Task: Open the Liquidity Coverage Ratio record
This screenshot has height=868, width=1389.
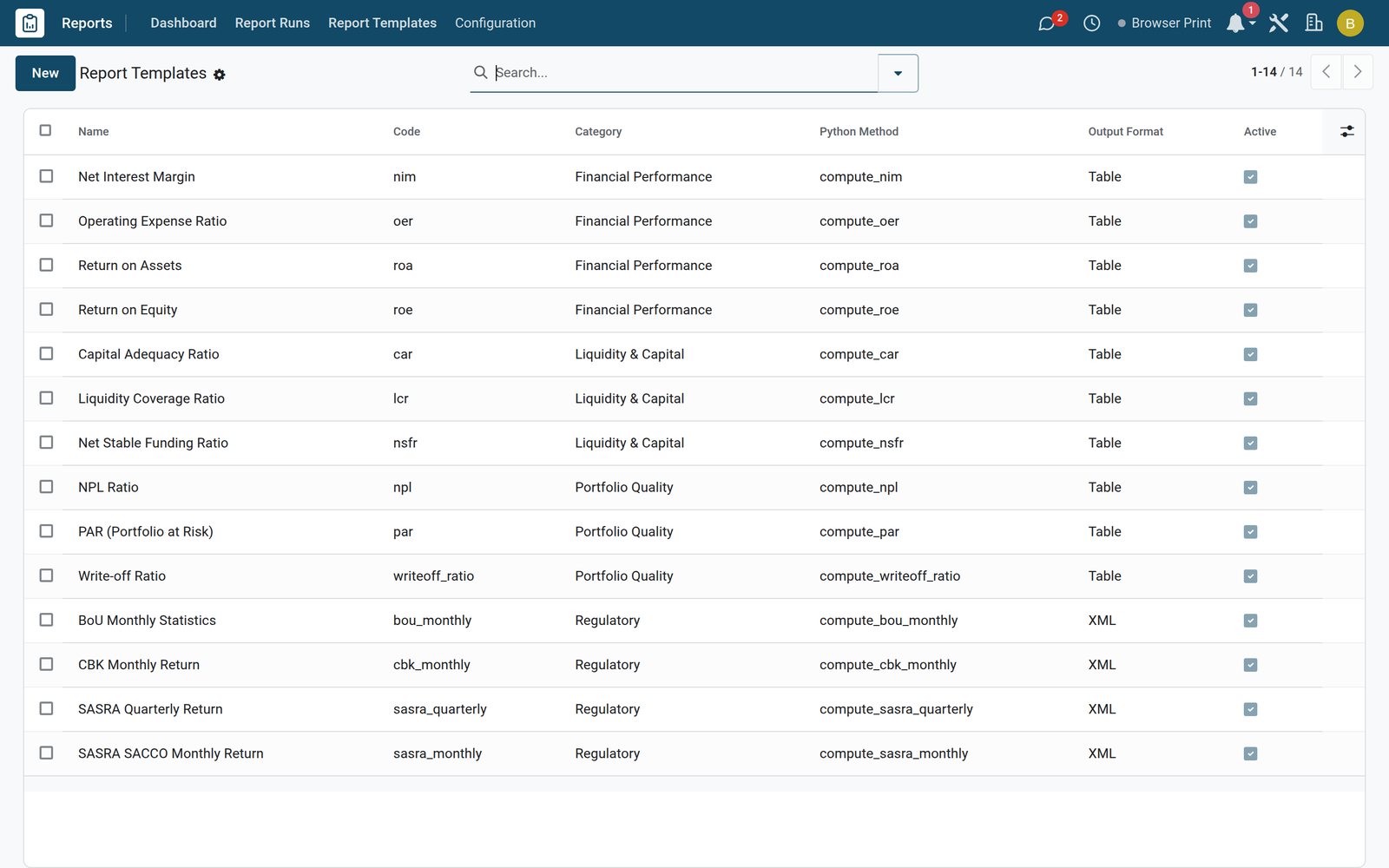Action: pos(151,398)
